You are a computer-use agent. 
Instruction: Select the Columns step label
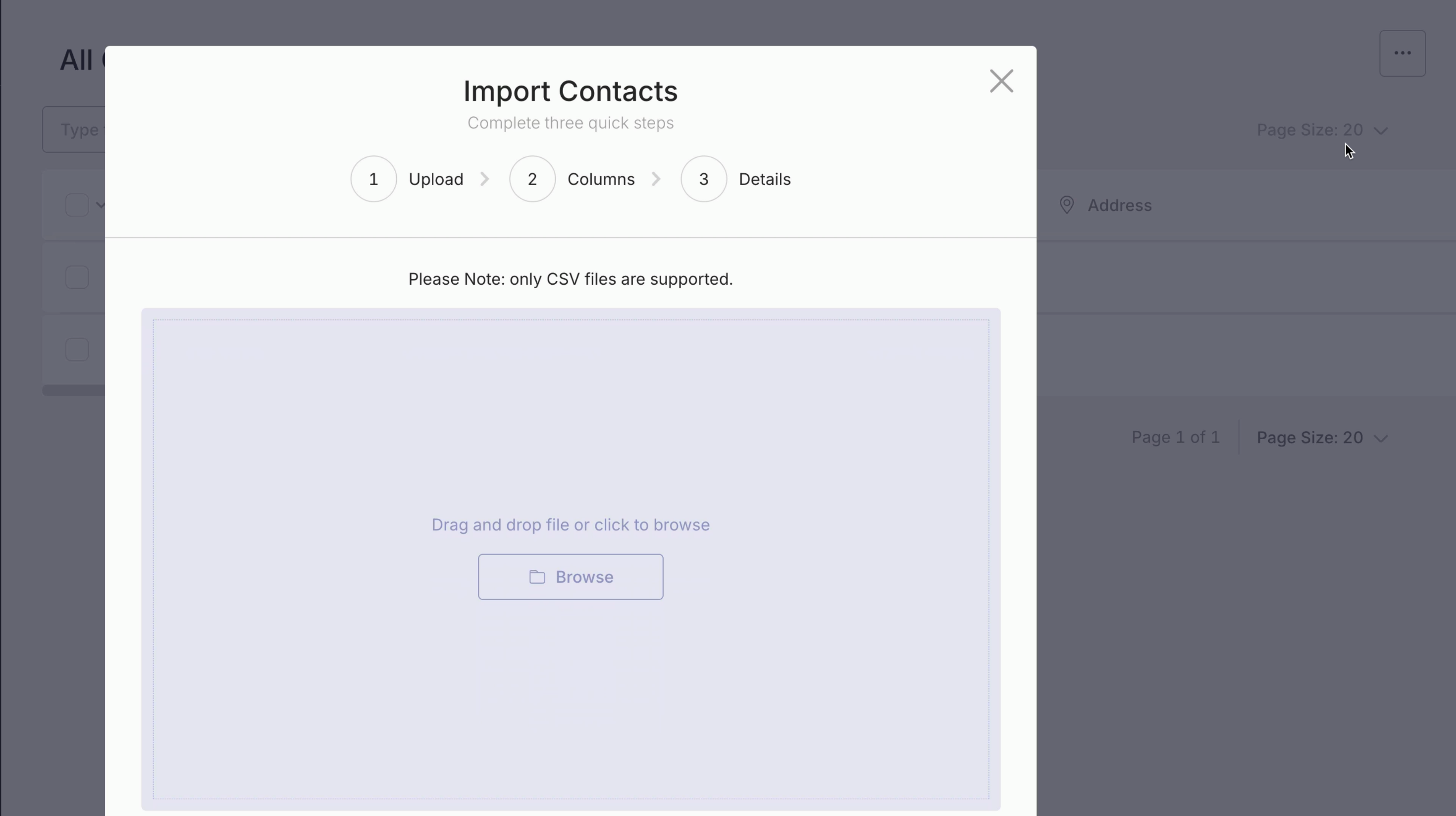pyautogui.click(x=601, y=179)
